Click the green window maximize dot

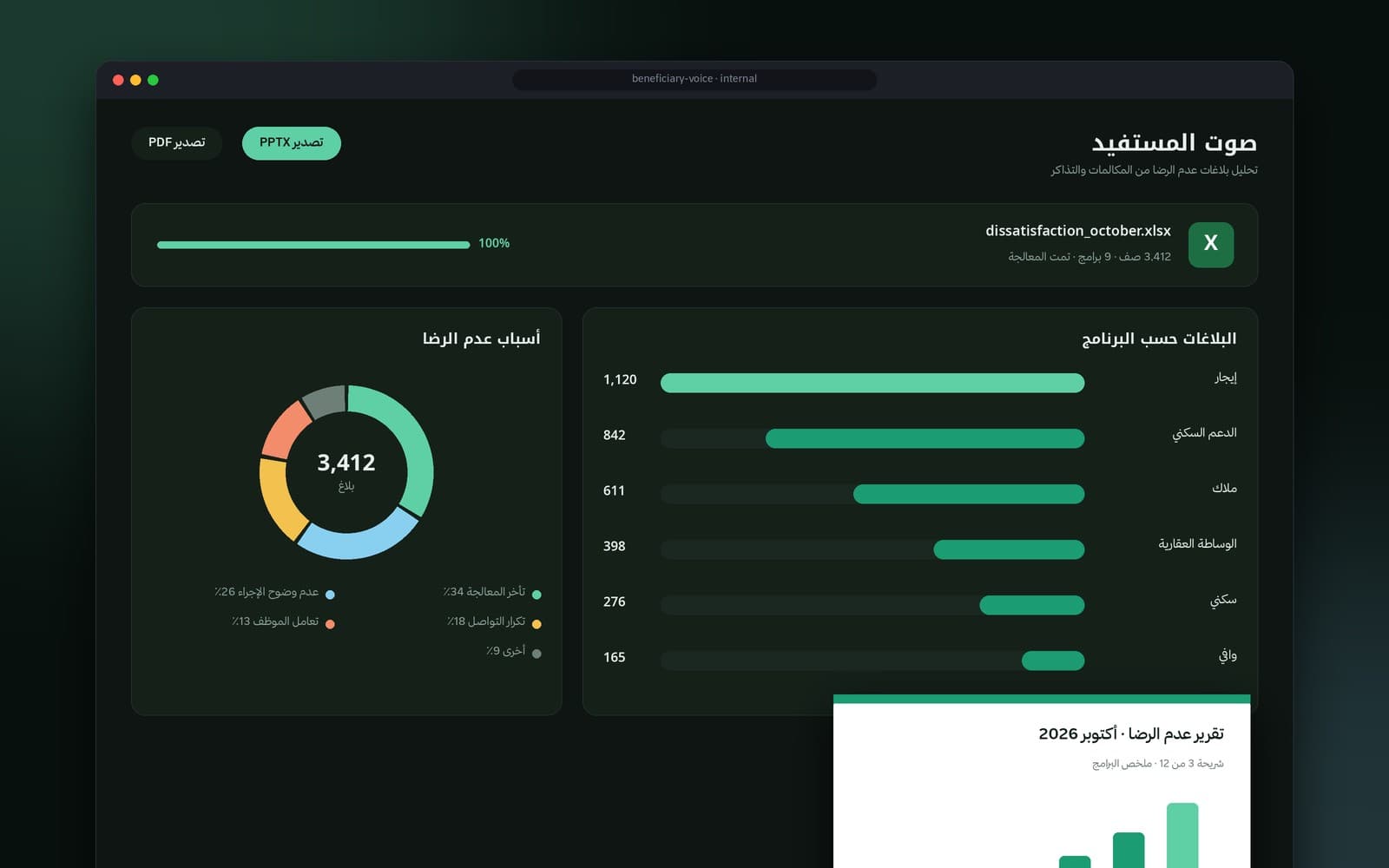click(x=153, y=80)
